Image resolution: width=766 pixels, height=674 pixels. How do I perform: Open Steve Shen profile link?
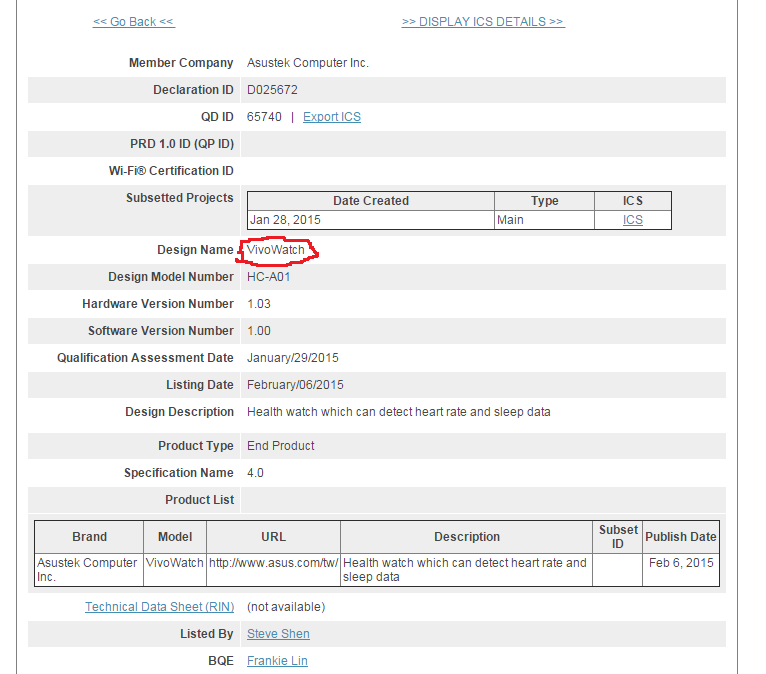(x=278, y=633)
